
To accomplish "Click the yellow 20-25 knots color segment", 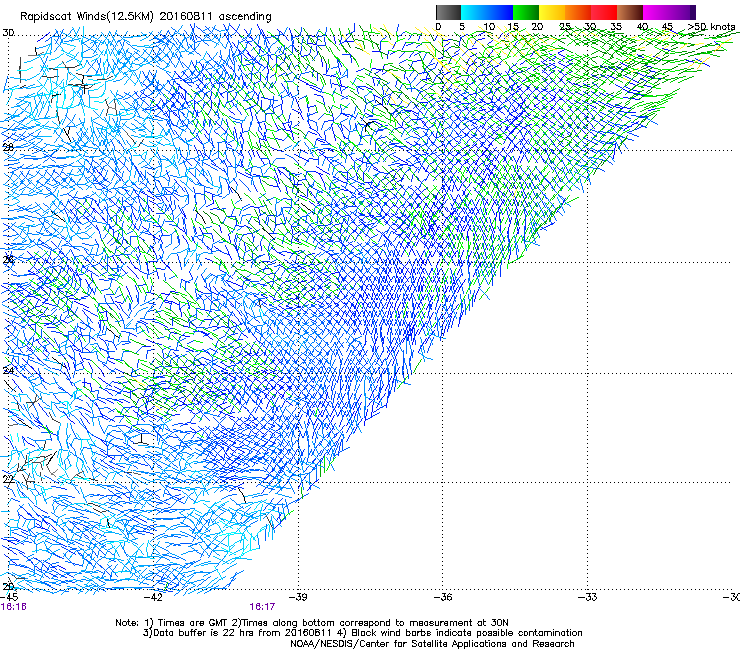I will 552,12.
